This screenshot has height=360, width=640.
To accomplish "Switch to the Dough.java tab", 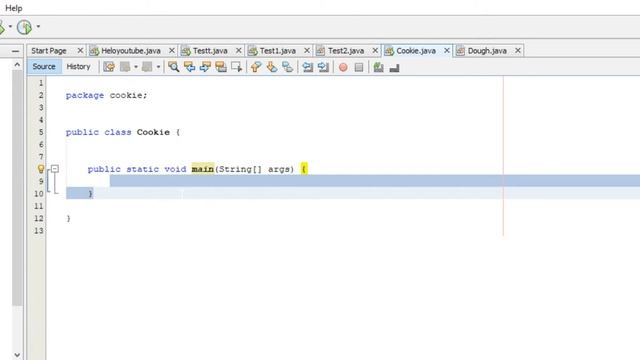I will (487, 51).
